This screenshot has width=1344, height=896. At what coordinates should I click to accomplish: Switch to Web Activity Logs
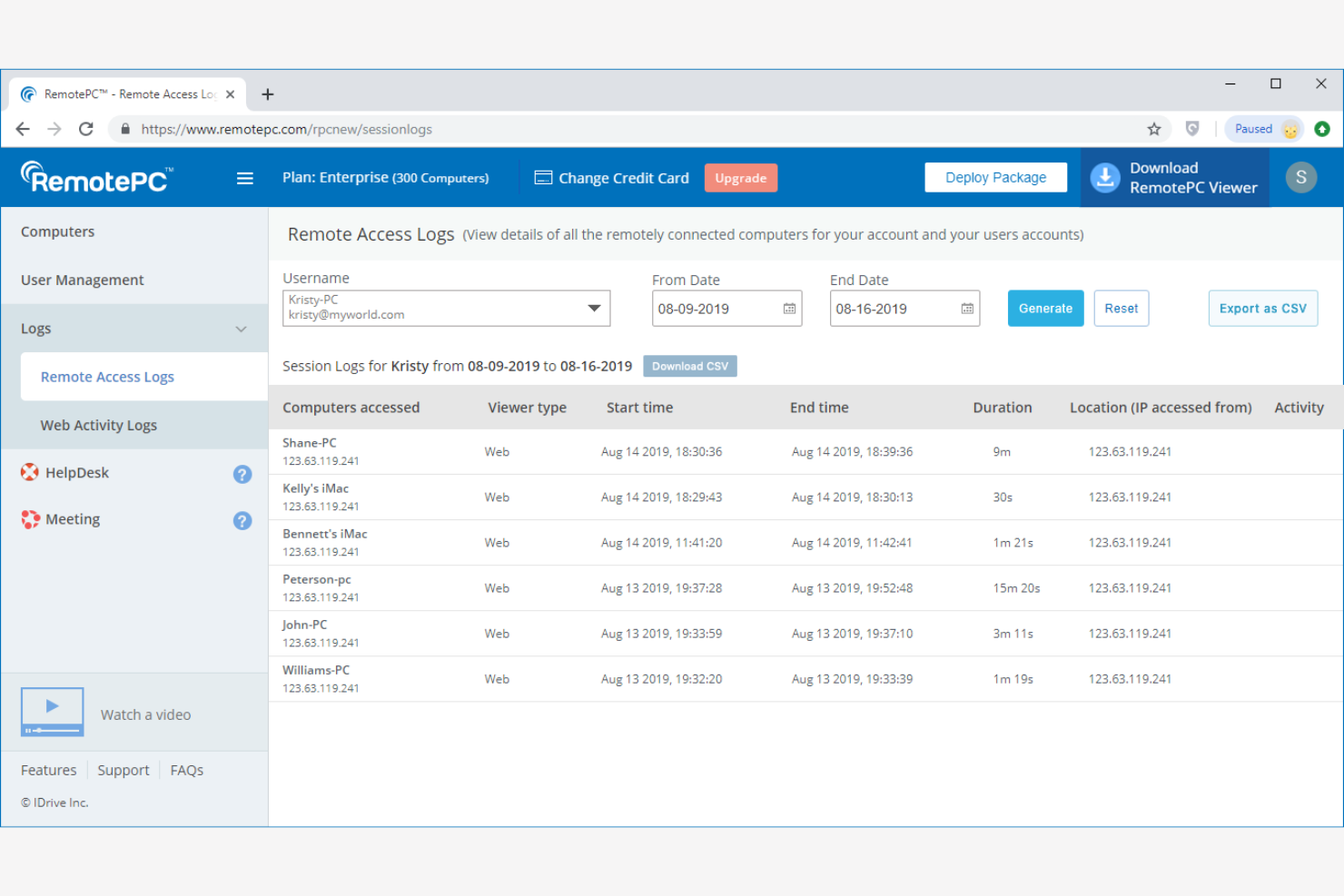pos(98,425)
